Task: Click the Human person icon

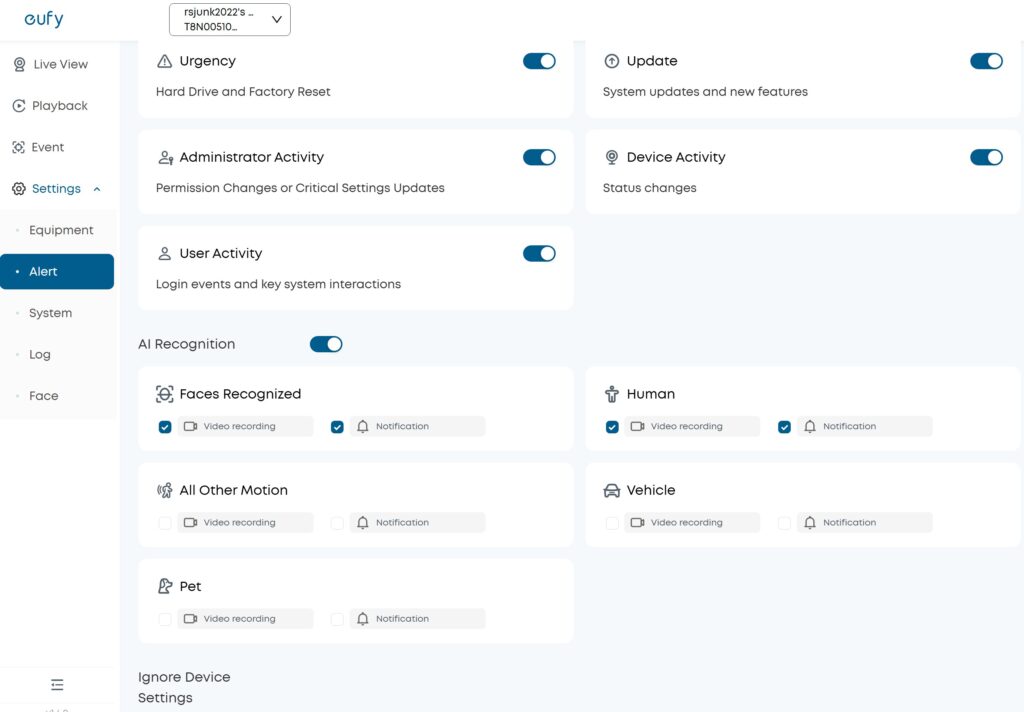Action: [612, 394]
